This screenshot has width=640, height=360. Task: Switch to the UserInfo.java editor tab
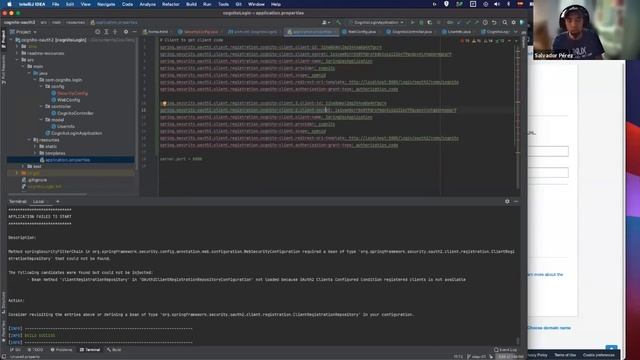458,32
